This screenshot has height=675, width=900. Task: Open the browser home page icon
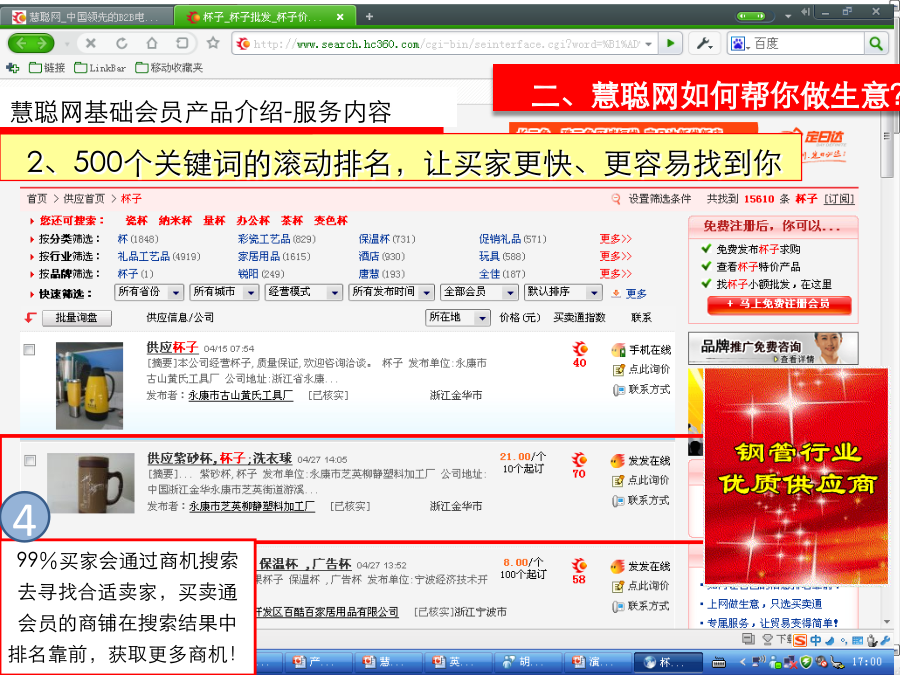(152, 43)
